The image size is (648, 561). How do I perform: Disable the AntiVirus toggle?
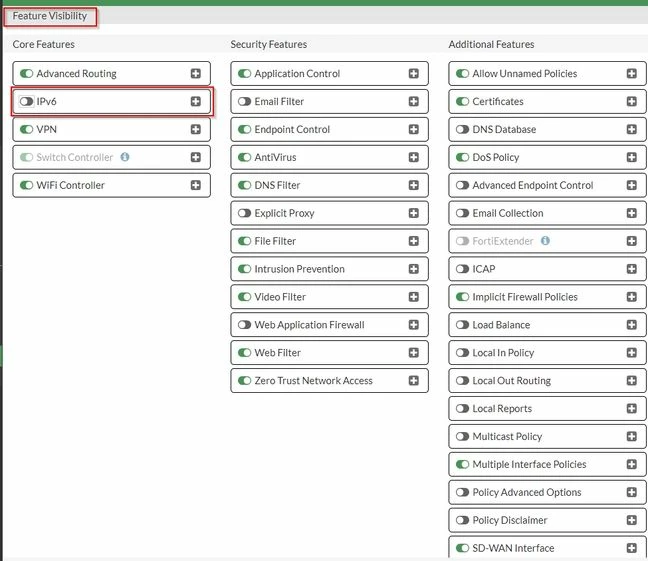244,157
